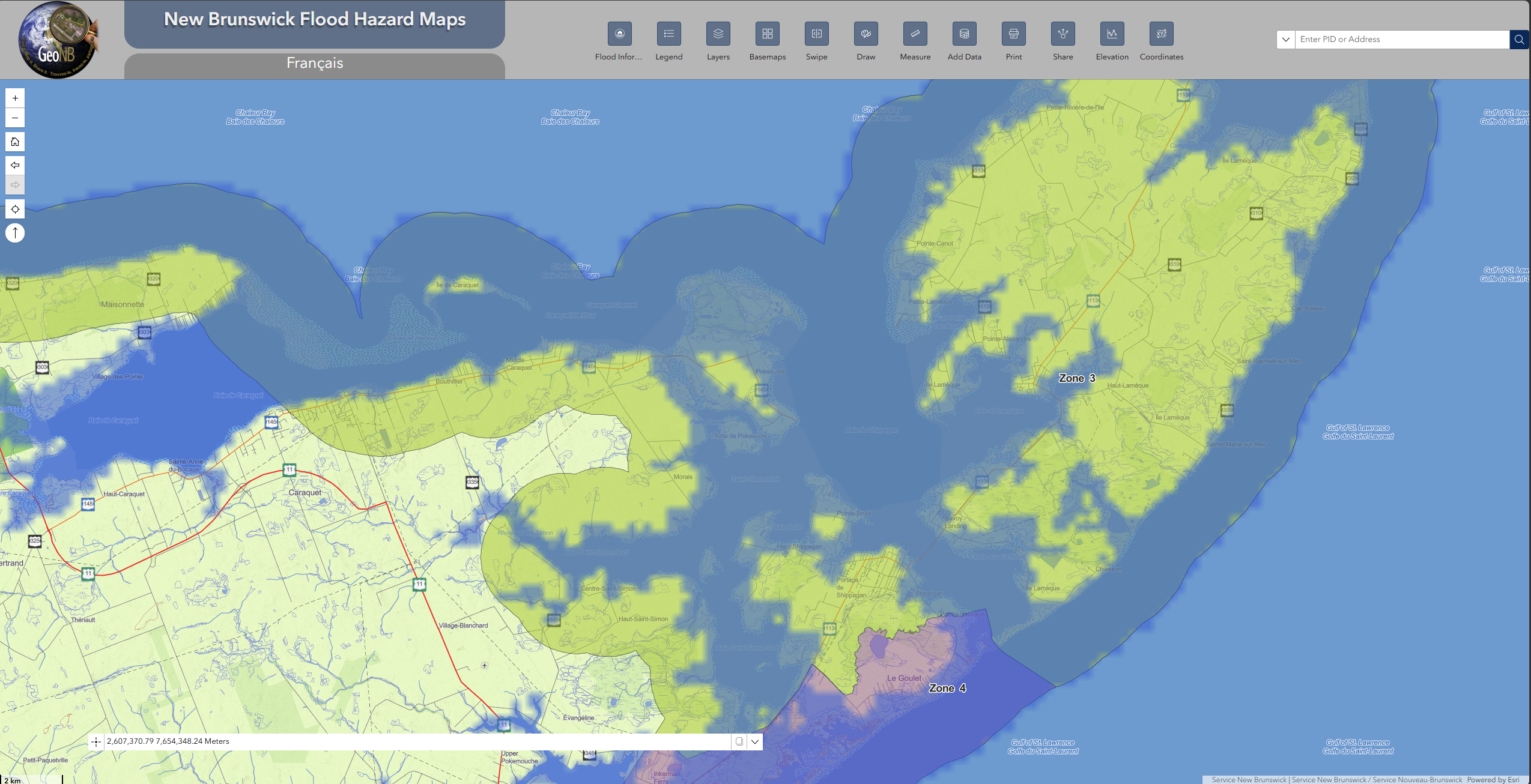The image size is (1531, 784).
Task: Click the search magnifier button
Action: 1519,40
